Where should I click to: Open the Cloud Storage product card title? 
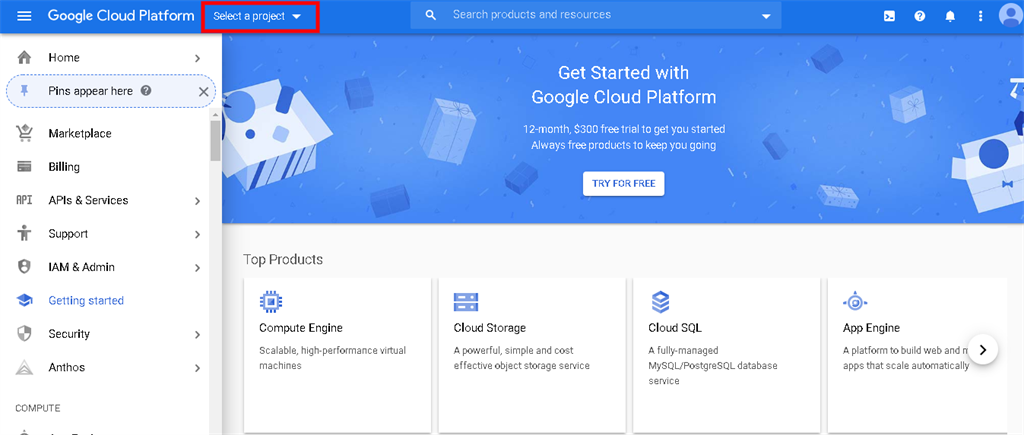490,328
